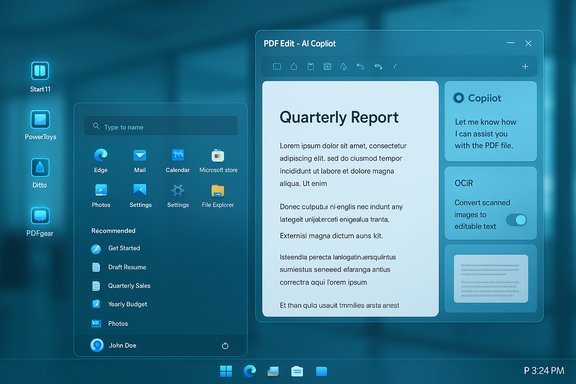Click the Quarterly Report heading
The image size is (576, 384).
click(x=339, y=118)
